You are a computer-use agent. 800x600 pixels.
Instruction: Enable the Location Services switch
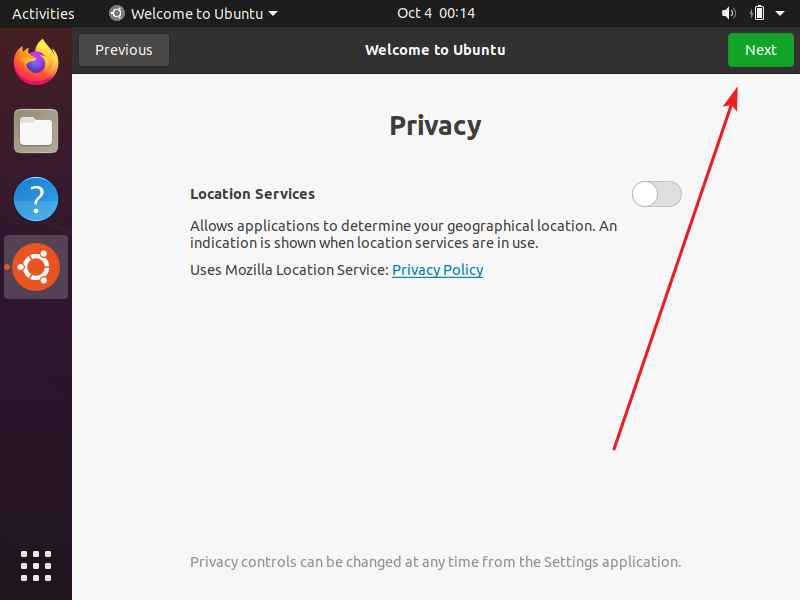click(x=657, y=194)
